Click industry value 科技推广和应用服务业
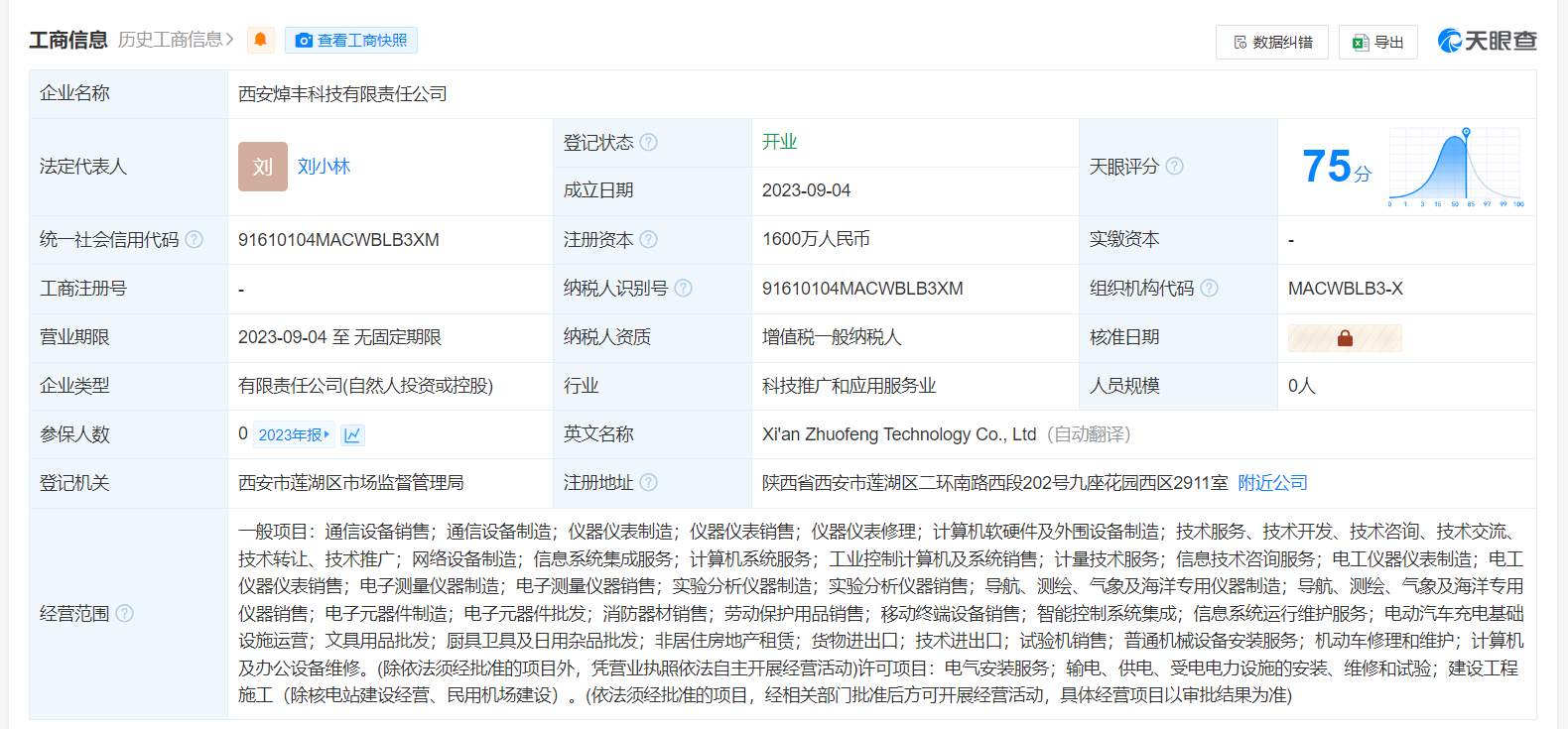Screen dimensions: 1568x729 pyautogui.click(x=849, y=386)
